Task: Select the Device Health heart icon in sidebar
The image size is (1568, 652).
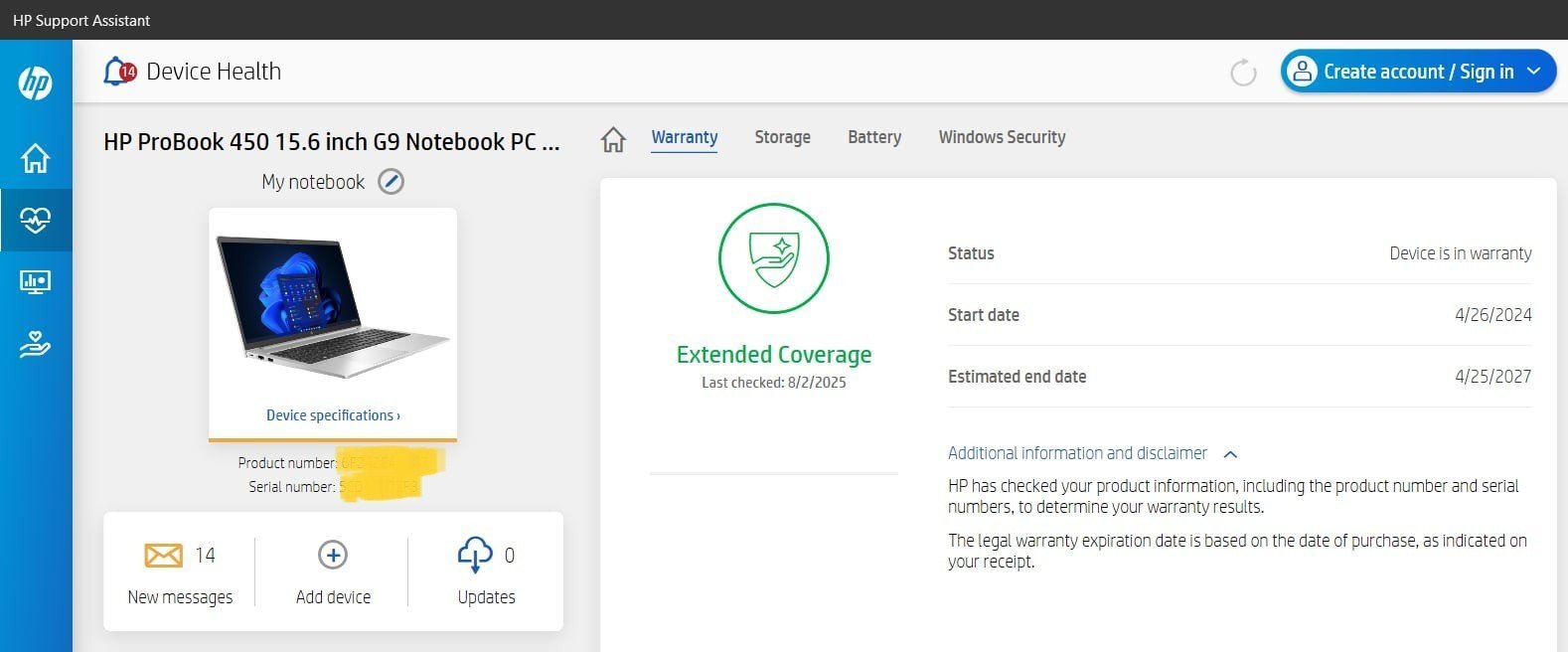Action: (x=36, y=220)
